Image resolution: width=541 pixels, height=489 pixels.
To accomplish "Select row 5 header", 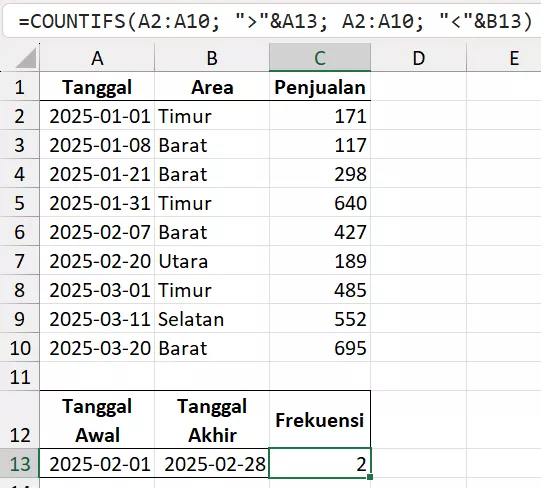I will 20,203.
